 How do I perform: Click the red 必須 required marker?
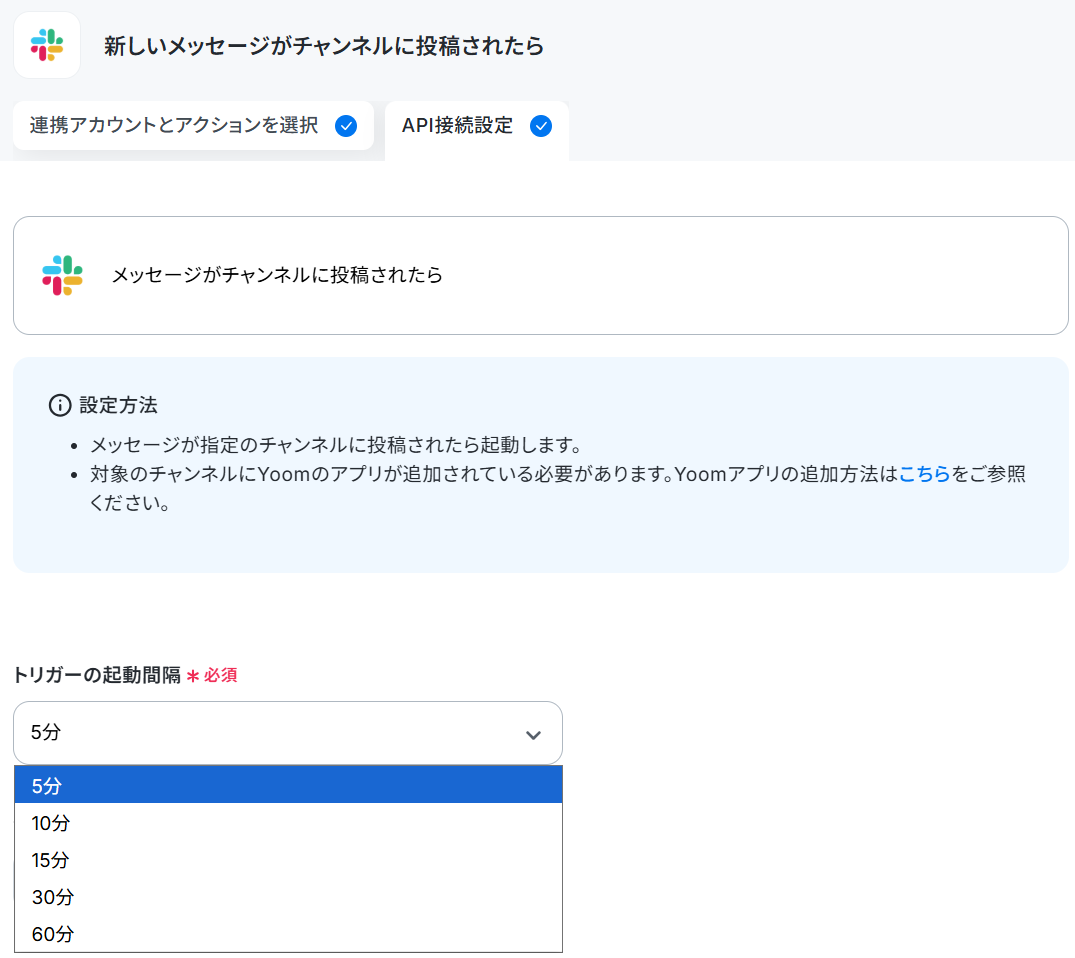click(212, 675)
